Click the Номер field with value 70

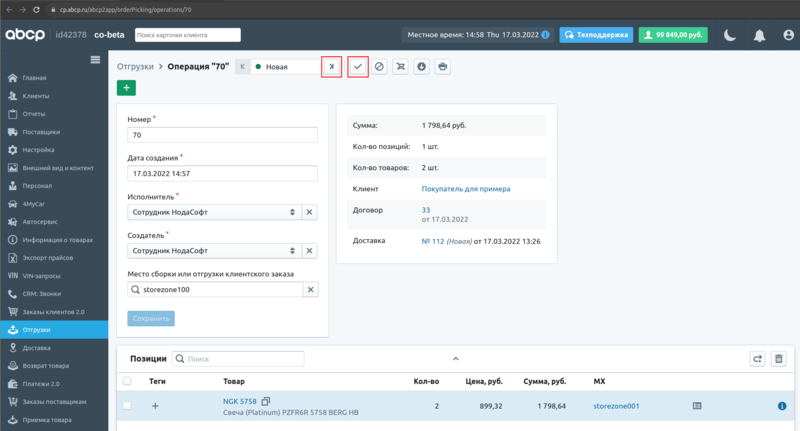coord(222,135)
